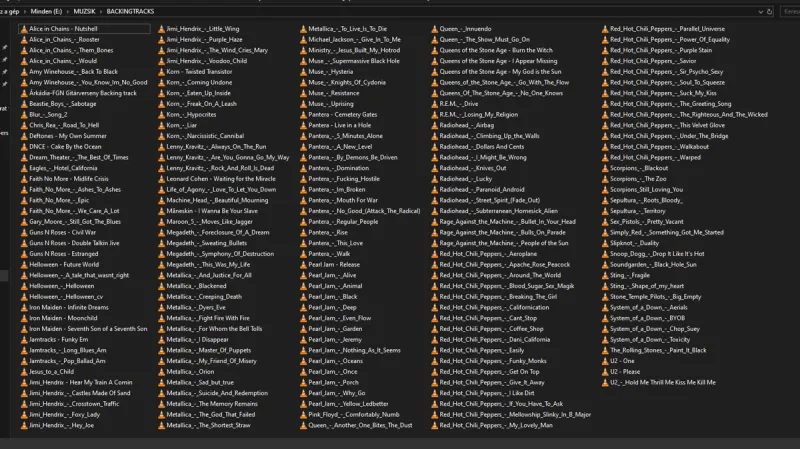The height and width of the screenshot is (449, 800).
Task: Click VLC icon beside Pantera_-_Walk
Action: (x=303, y=254)
